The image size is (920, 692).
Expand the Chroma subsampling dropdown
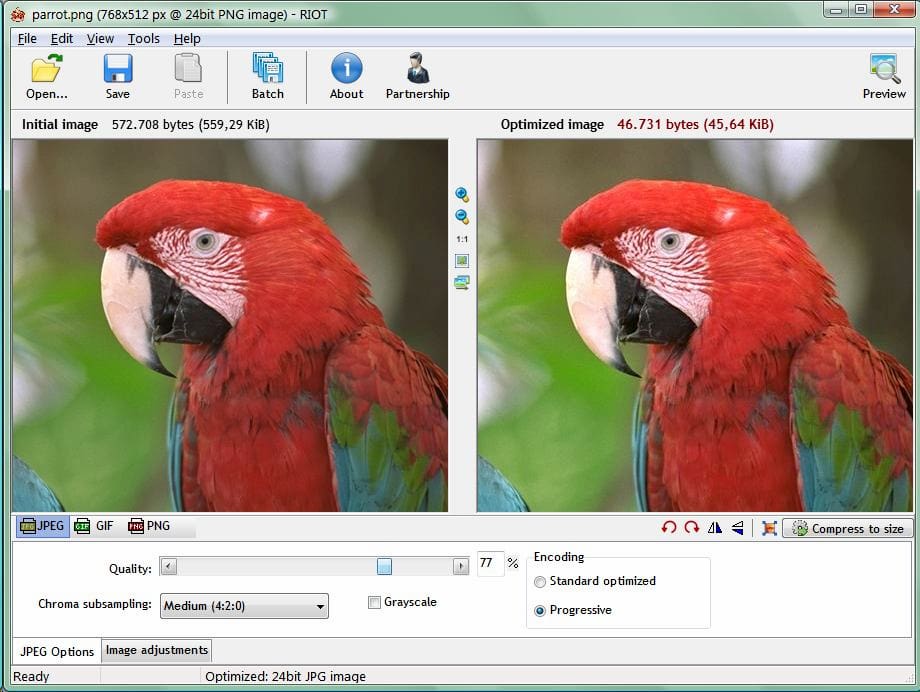tap(244, 606)
